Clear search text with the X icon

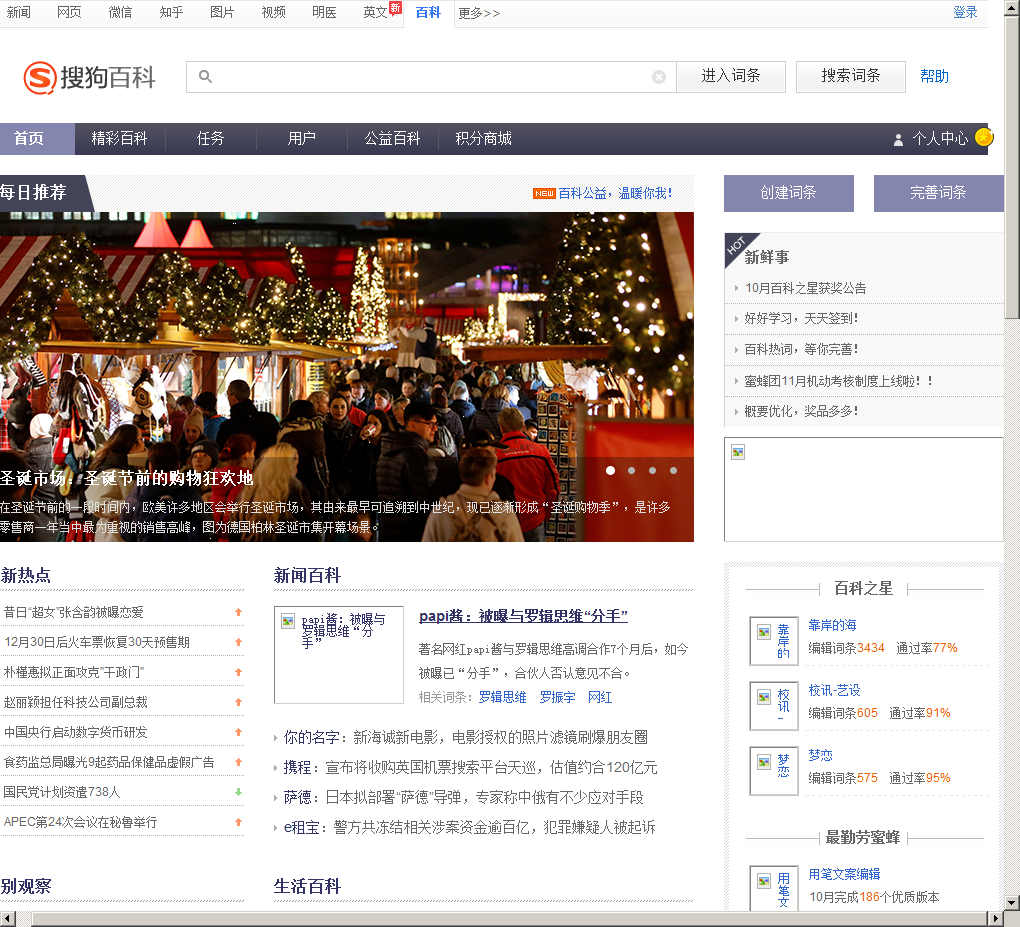[658, 77]
